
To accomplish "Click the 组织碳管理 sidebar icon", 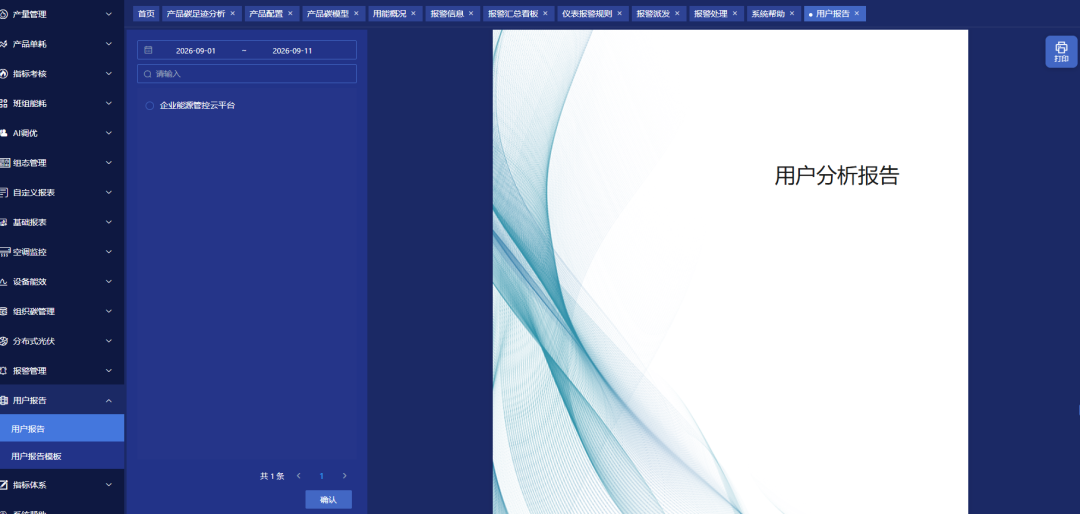I will pos(3,311).
